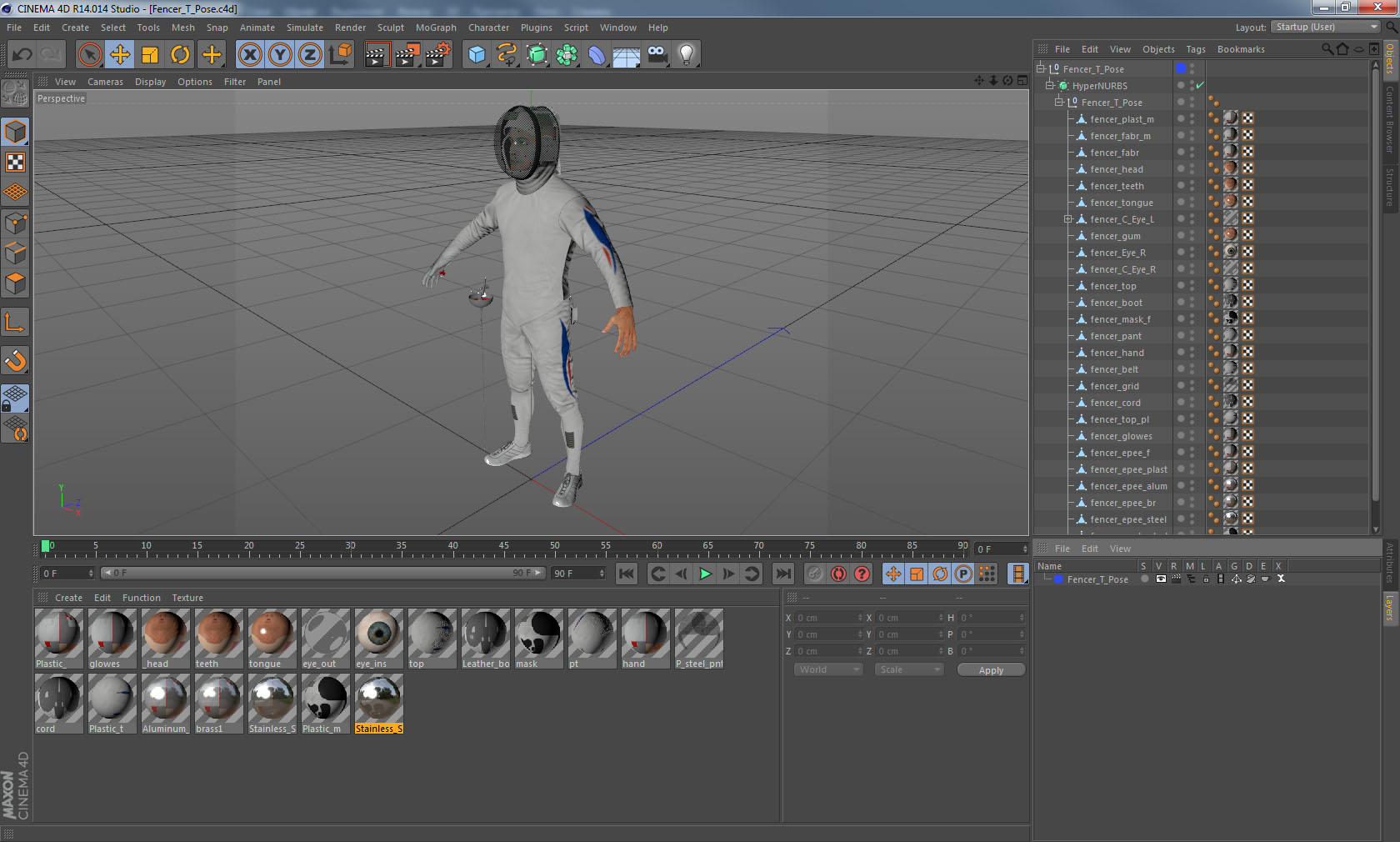
Task: Select the fencer_epee_steel object
Action: click(x=1128, y=519)
